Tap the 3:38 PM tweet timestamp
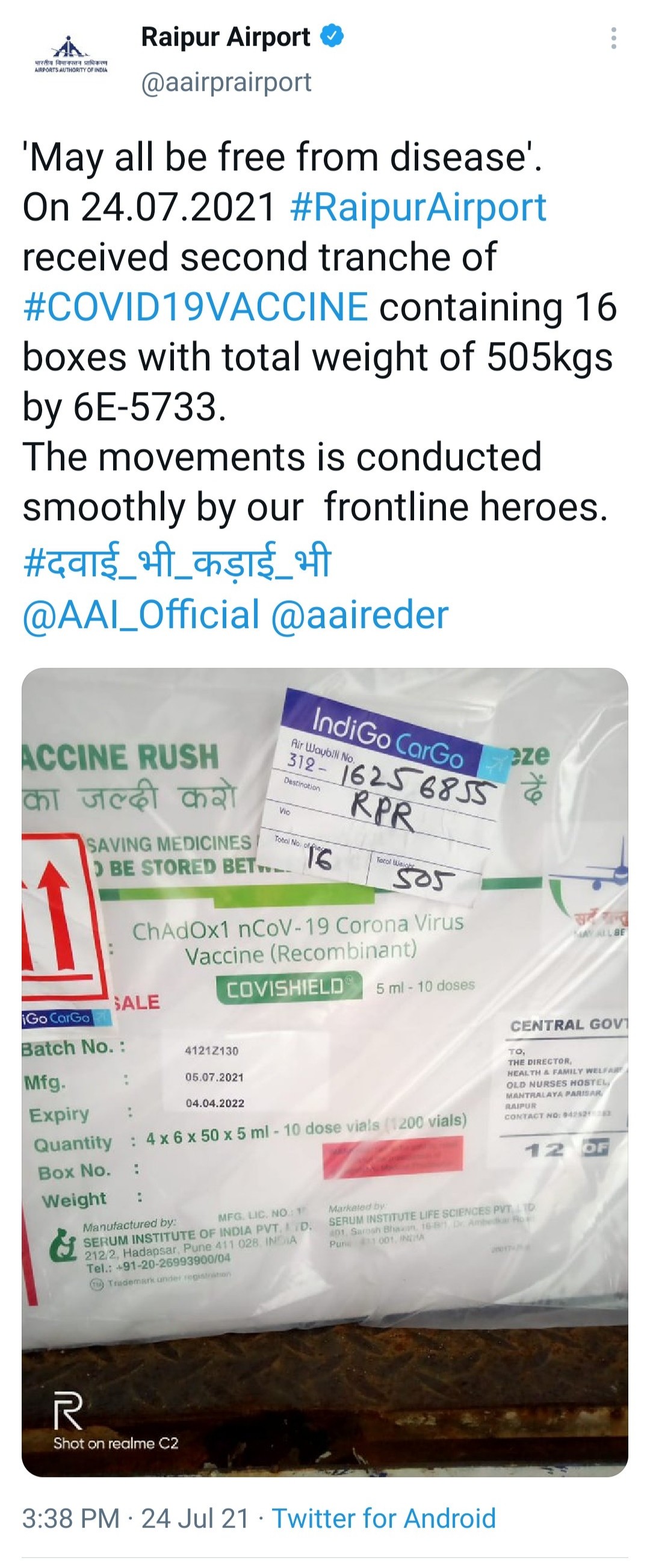 [x=70, y=1518]
